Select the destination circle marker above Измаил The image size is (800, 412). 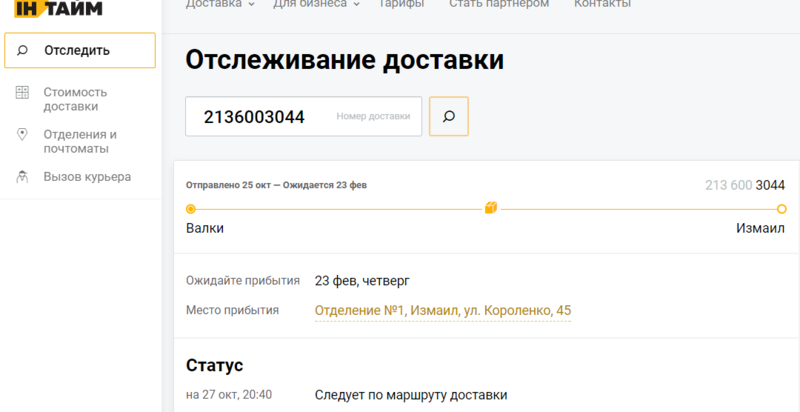point(781,209)
